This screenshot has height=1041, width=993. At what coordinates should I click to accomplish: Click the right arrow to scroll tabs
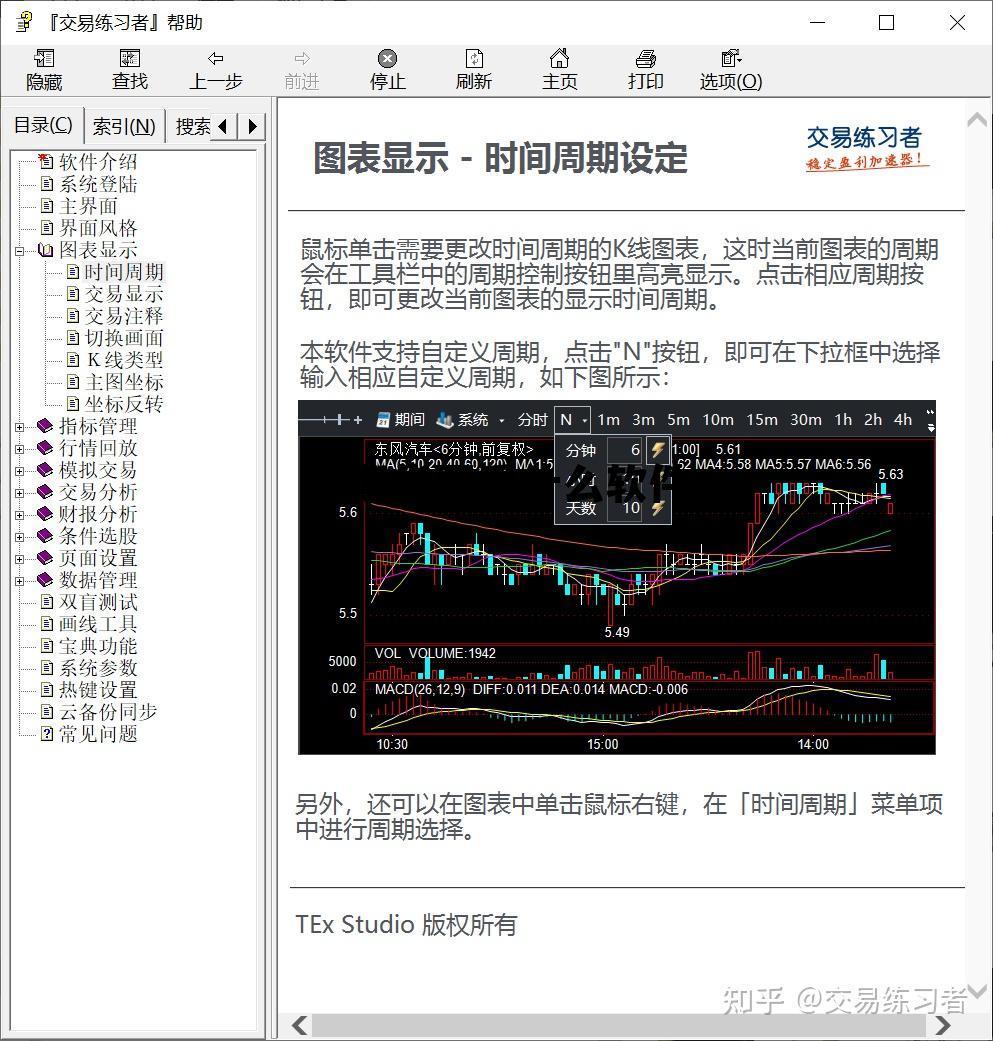[253, 126]
